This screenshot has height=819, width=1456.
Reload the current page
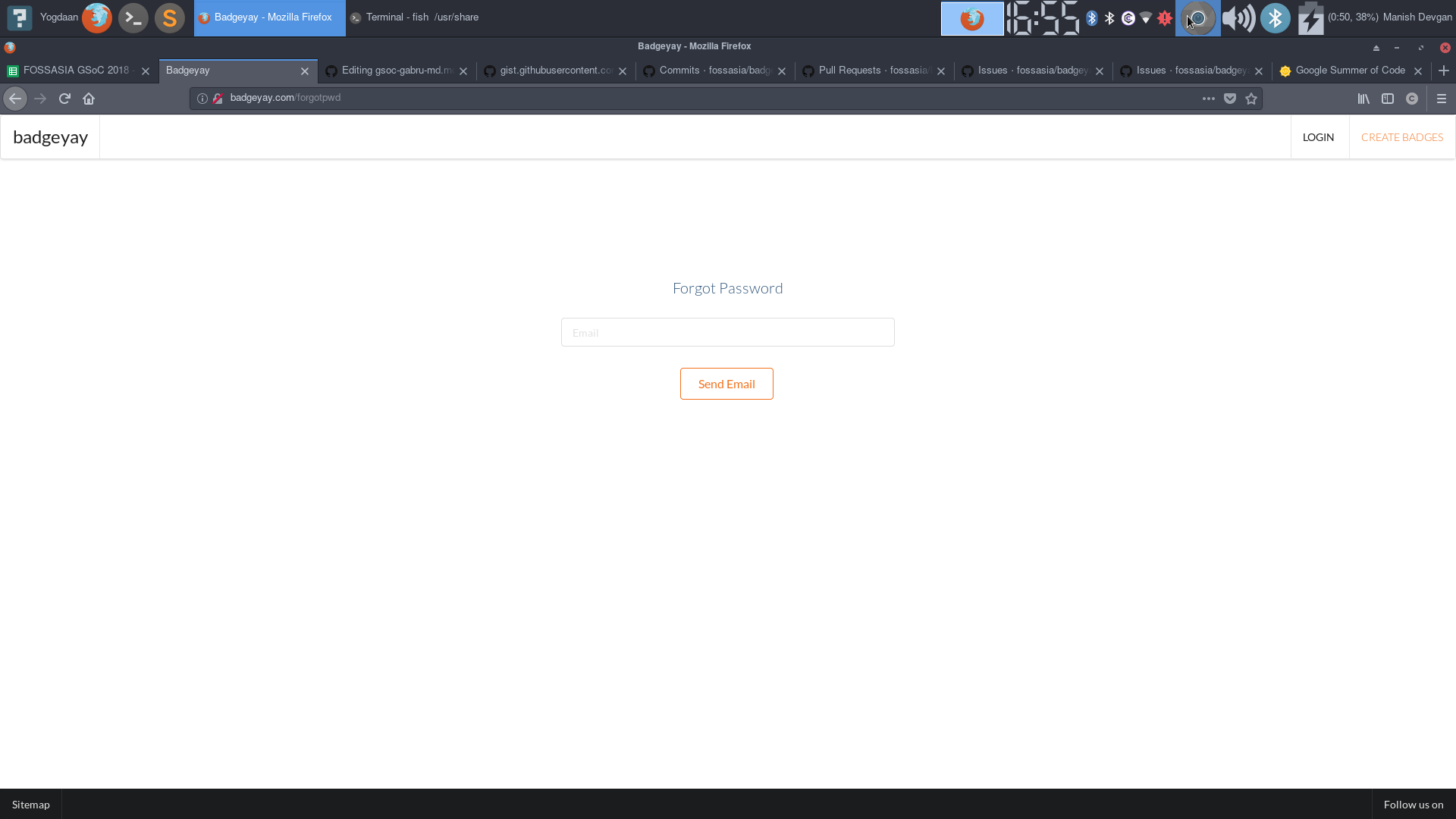click(x=64, y=99)
